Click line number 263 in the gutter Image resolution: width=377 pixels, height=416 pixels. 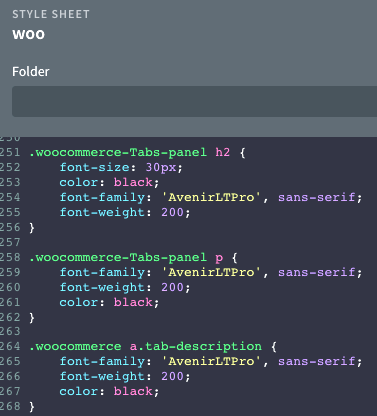(10, 331)
